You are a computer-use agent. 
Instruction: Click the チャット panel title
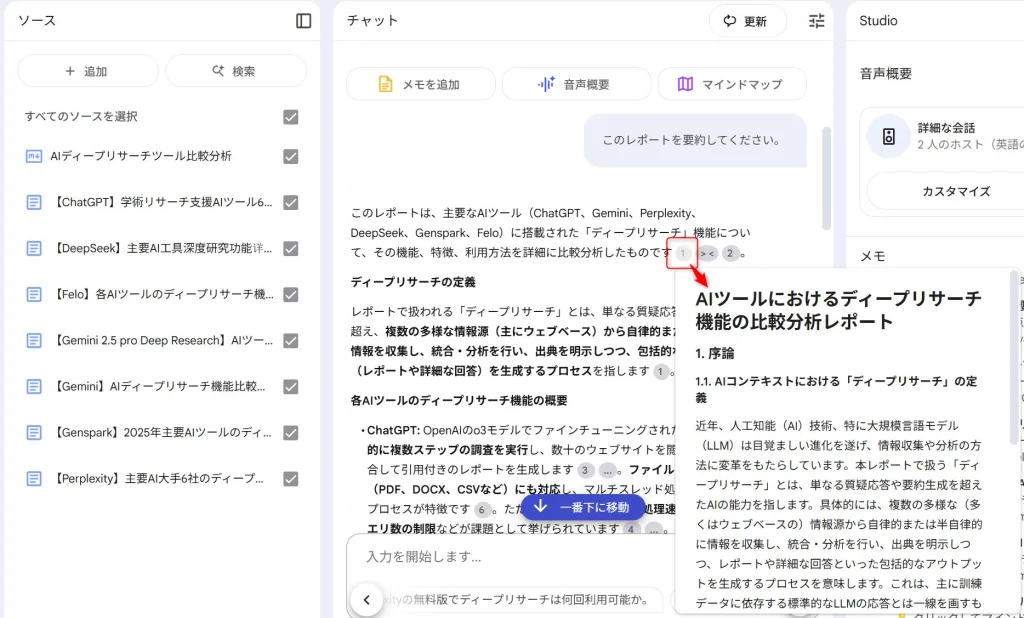[x=372, y=21]
